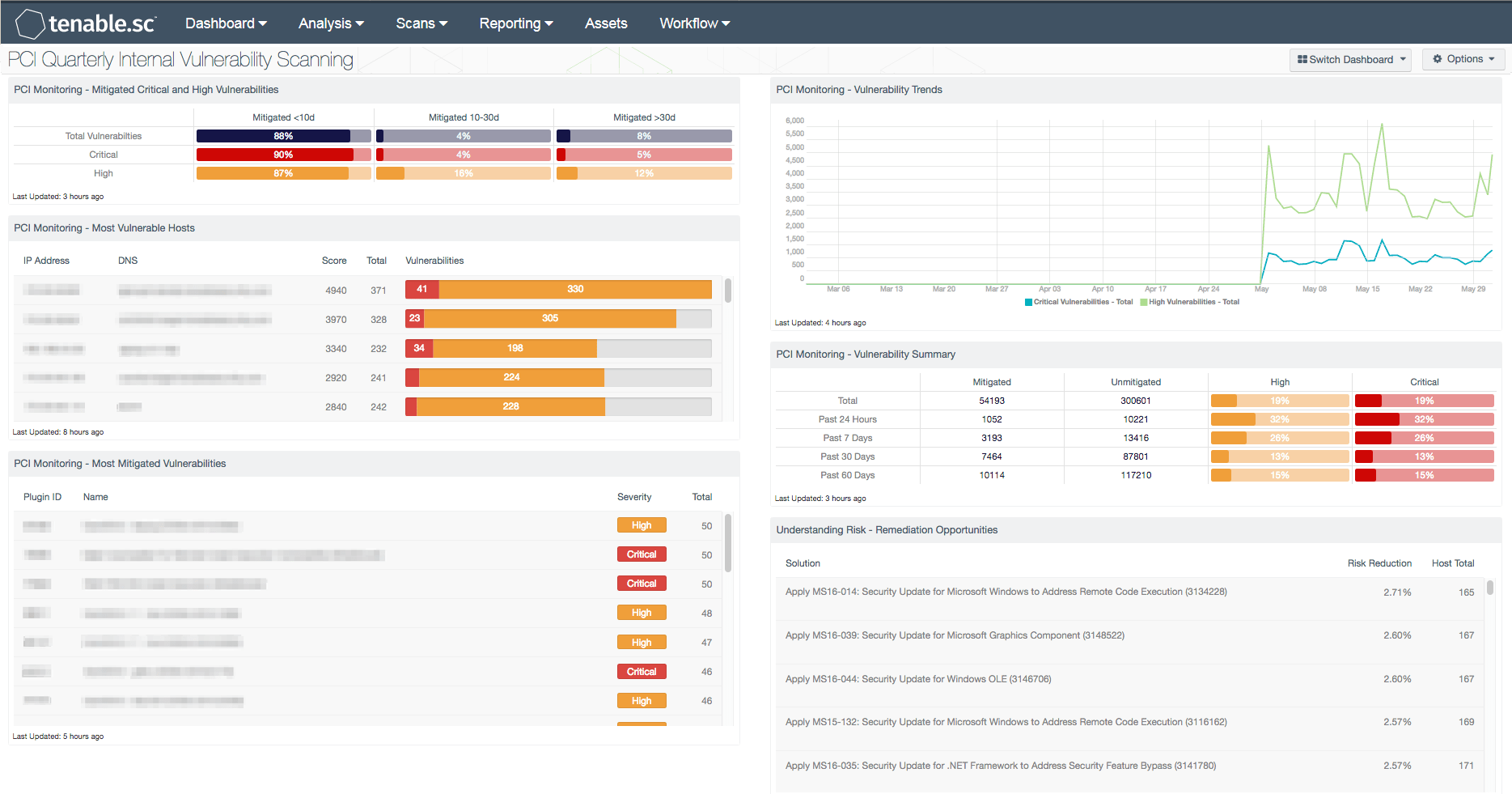This screenshot has width=1512, height=794.
Task: Click Past 24 Hours mitigated value 1052
Action: [x=992, y=419]
